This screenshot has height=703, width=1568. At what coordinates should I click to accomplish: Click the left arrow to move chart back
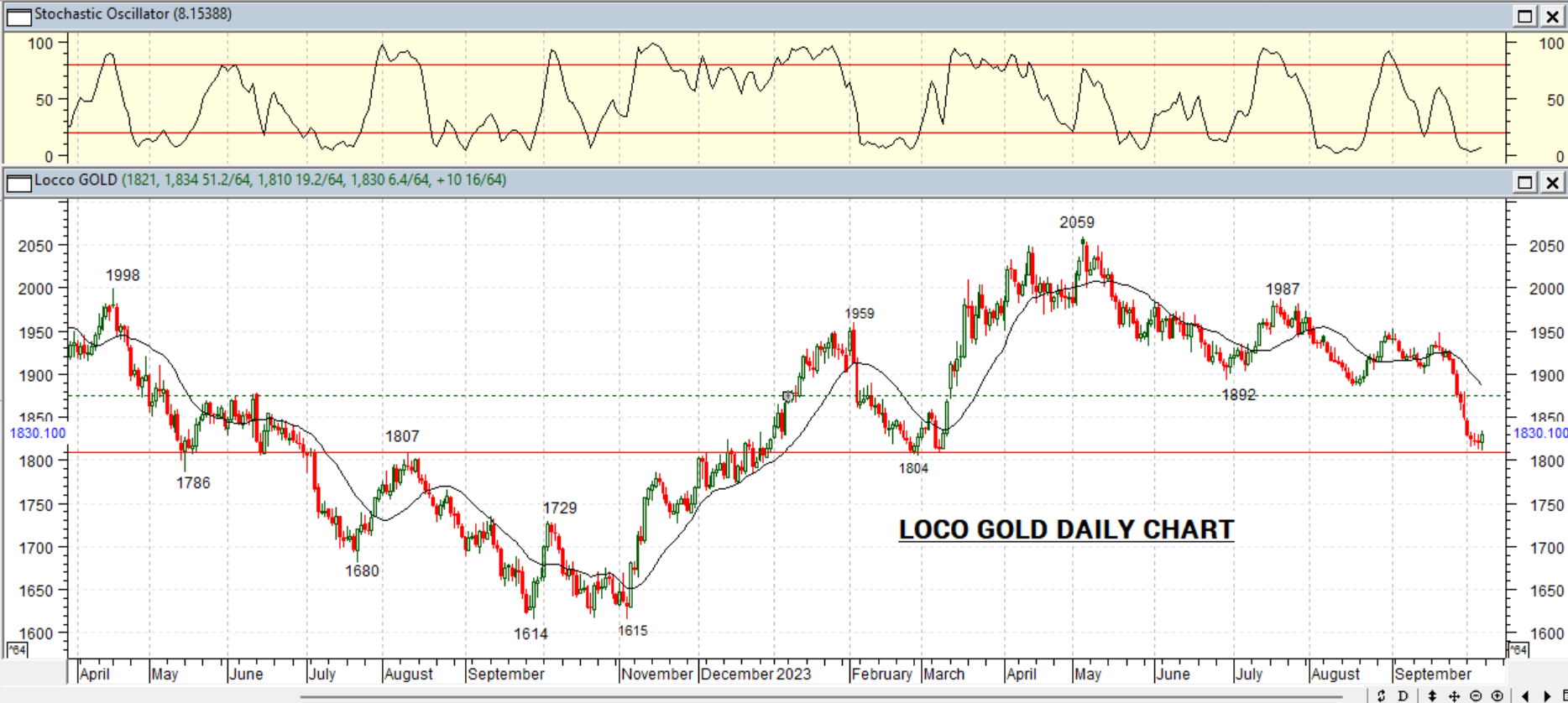(1525, 695)
